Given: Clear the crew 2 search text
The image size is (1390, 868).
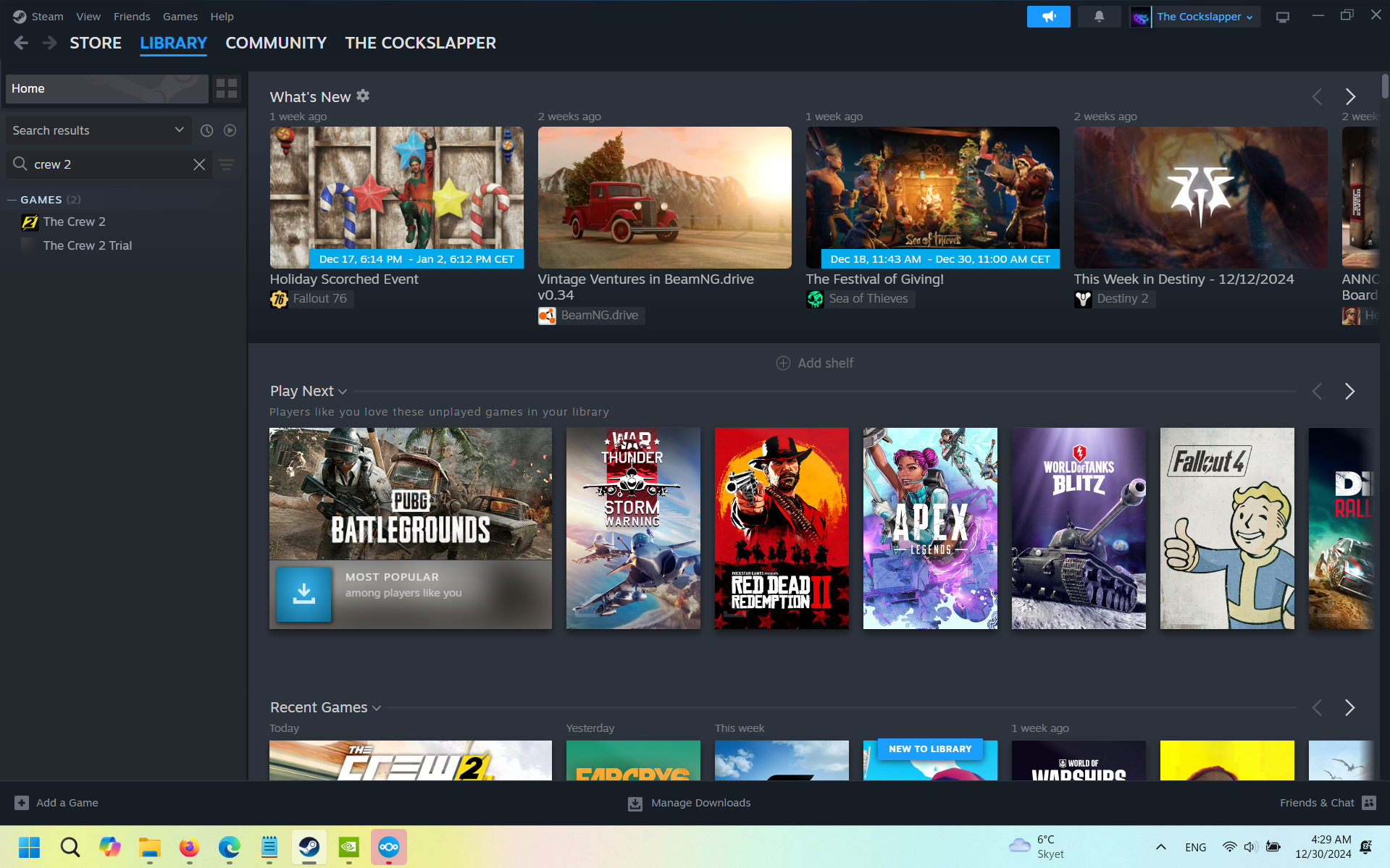Looking at the screenshot, I should click(199, 164).
